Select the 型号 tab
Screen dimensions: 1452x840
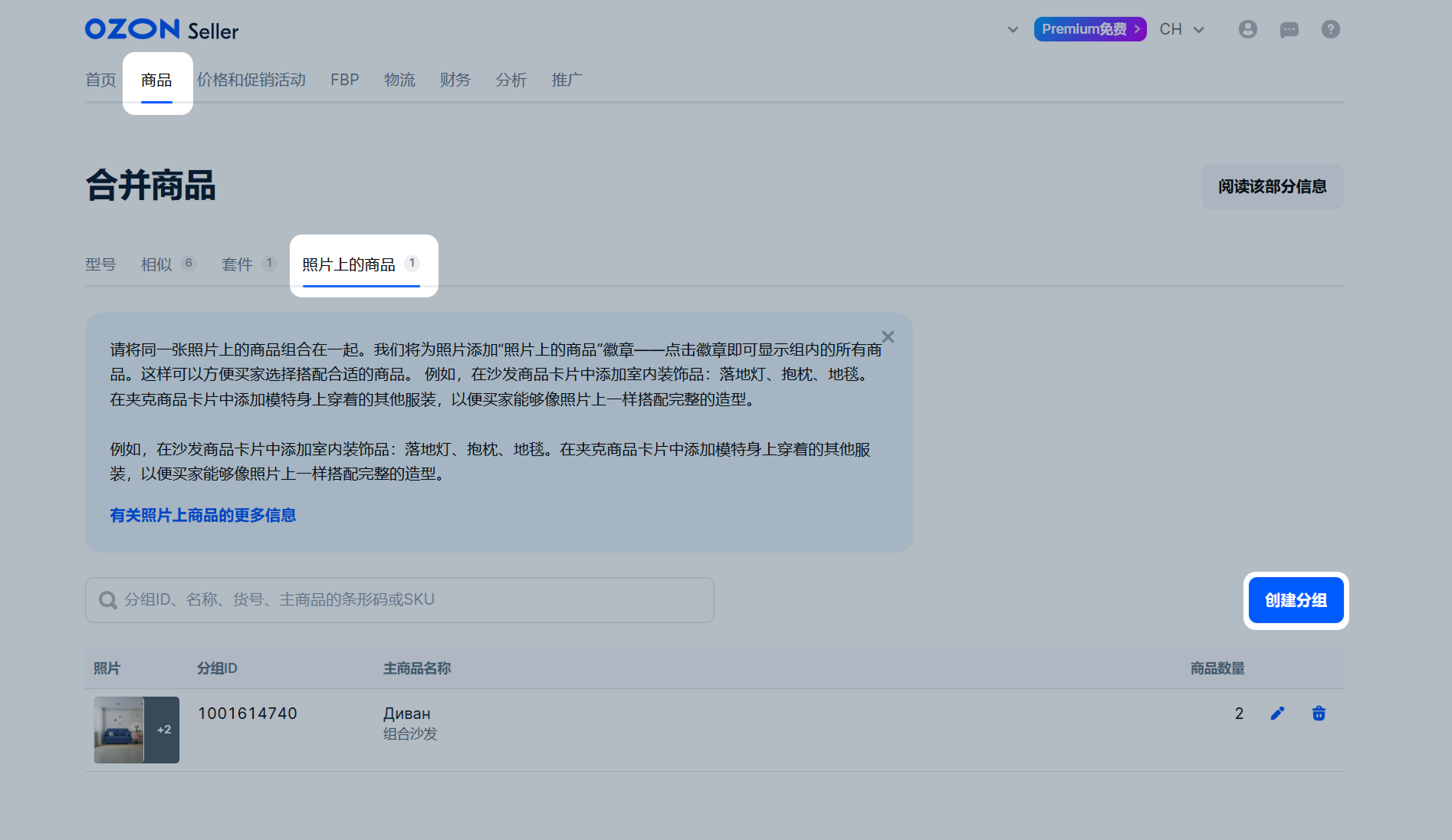click(x=100, y=264)
